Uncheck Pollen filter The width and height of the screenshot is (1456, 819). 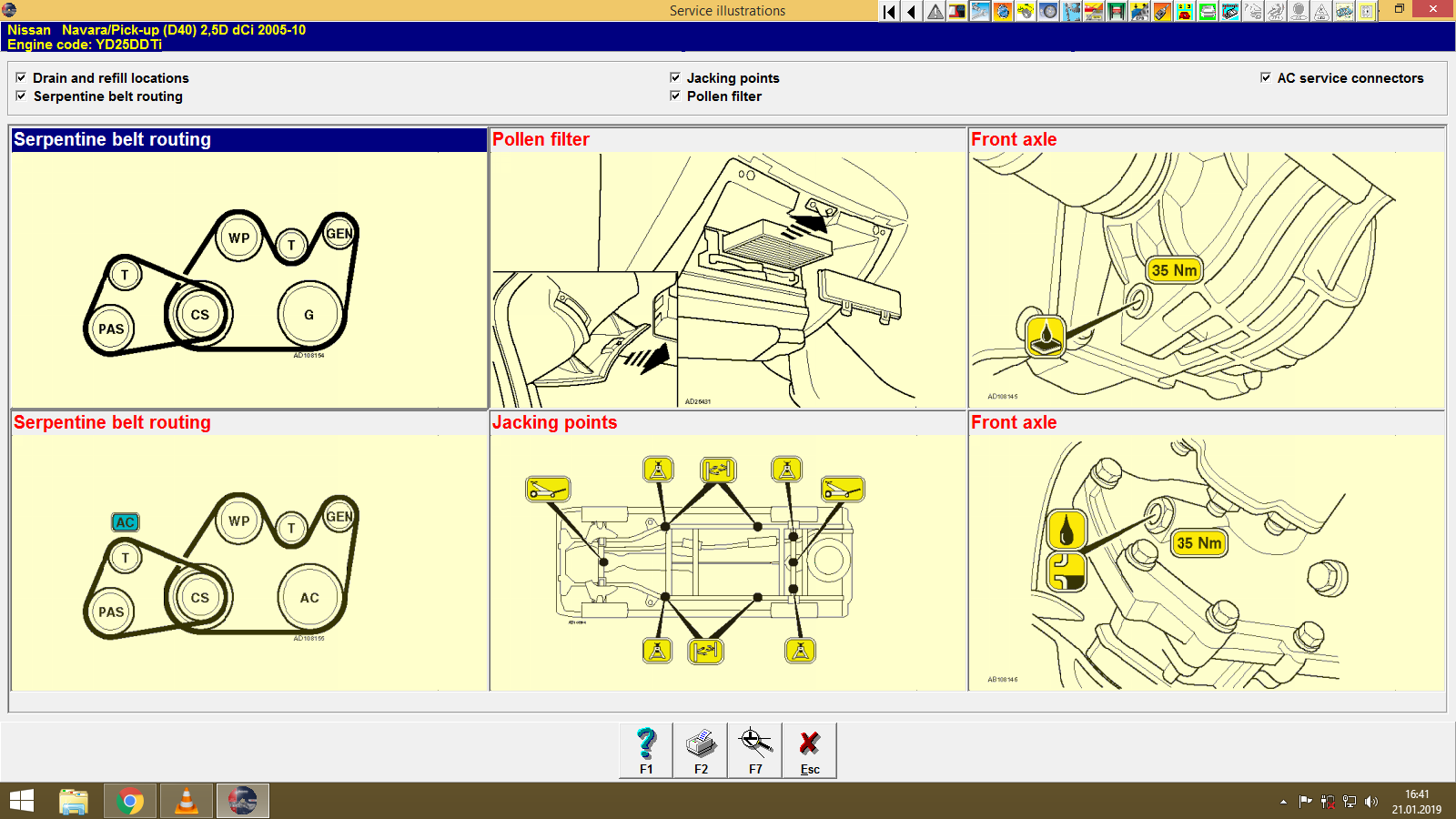[675, 96]
